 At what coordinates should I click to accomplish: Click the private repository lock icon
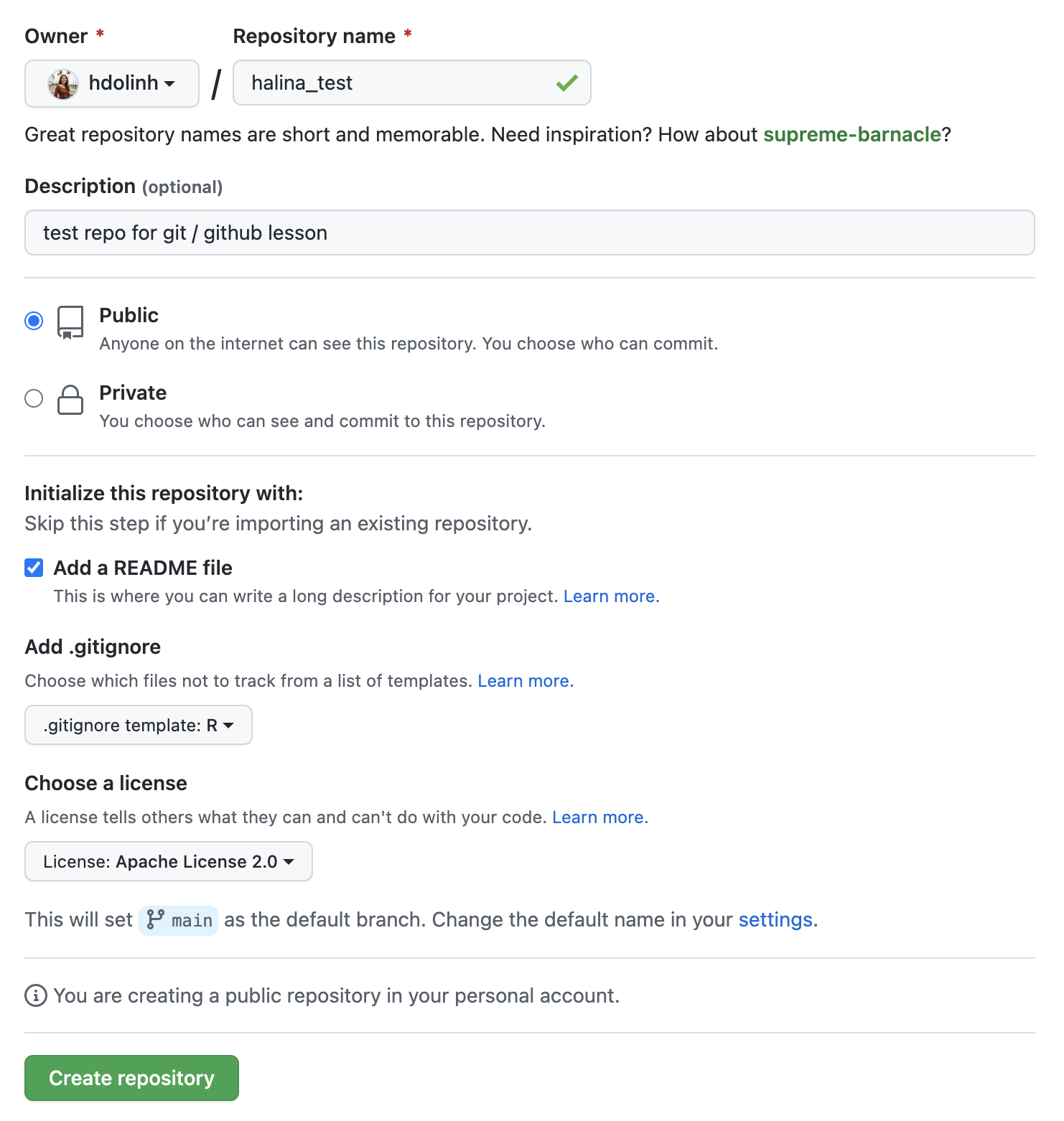coord(70,400)
